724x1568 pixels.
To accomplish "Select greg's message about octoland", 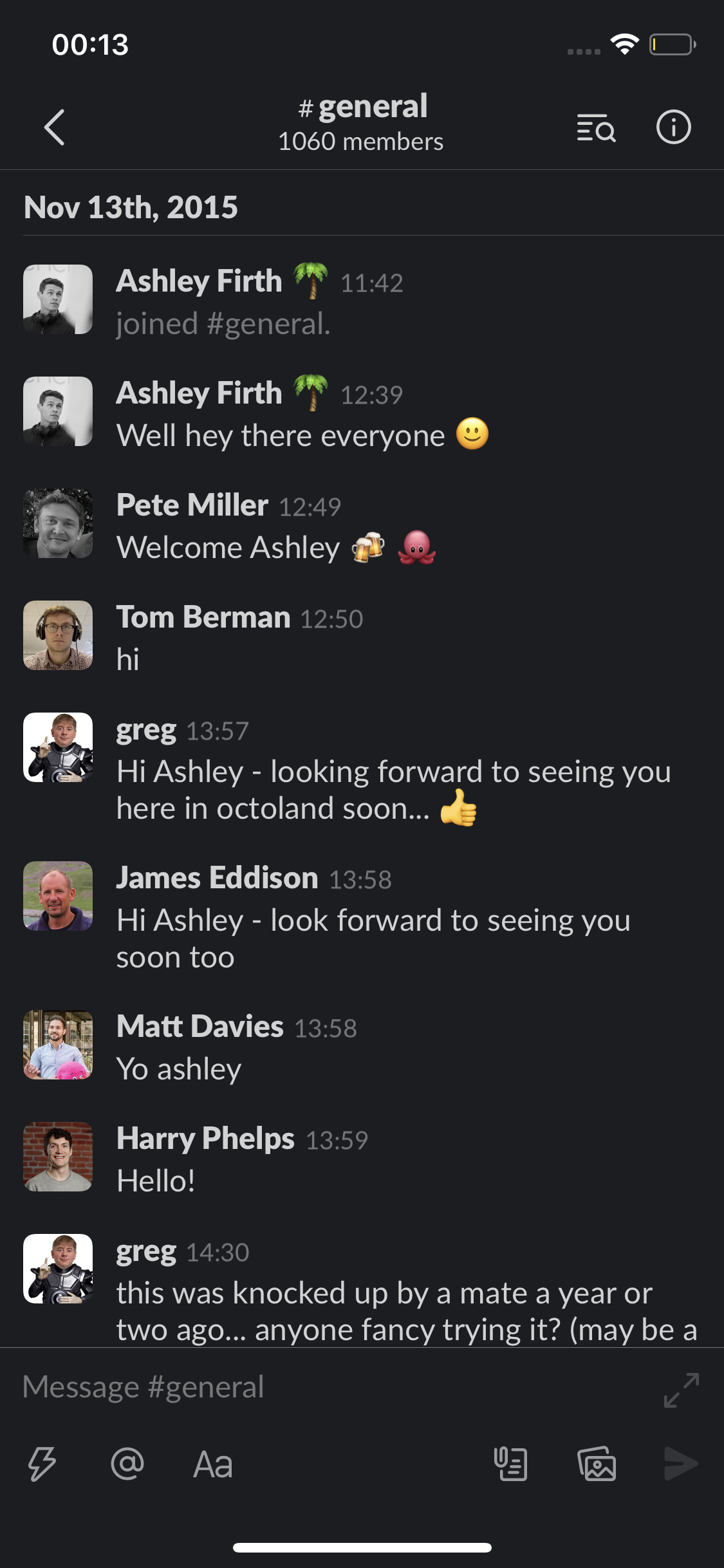I will [x=394, y=790].
